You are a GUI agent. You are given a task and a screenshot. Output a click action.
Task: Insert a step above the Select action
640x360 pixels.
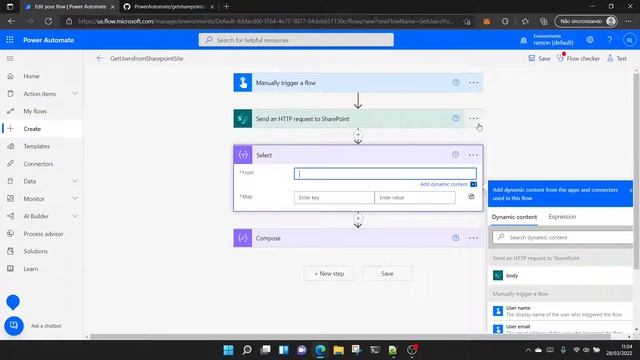[x=358, y=134]
